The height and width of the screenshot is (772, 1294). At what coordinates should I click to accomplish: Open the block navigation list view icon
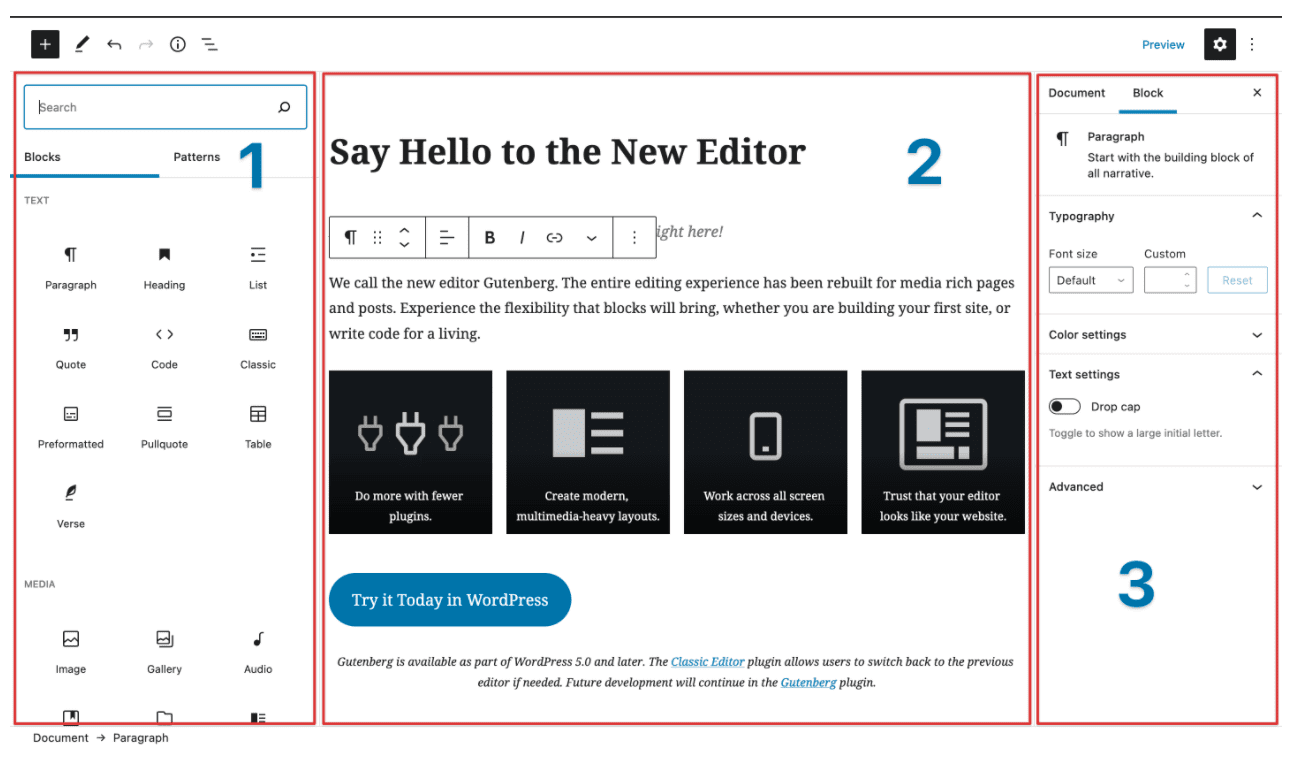(x=210, y=44)
